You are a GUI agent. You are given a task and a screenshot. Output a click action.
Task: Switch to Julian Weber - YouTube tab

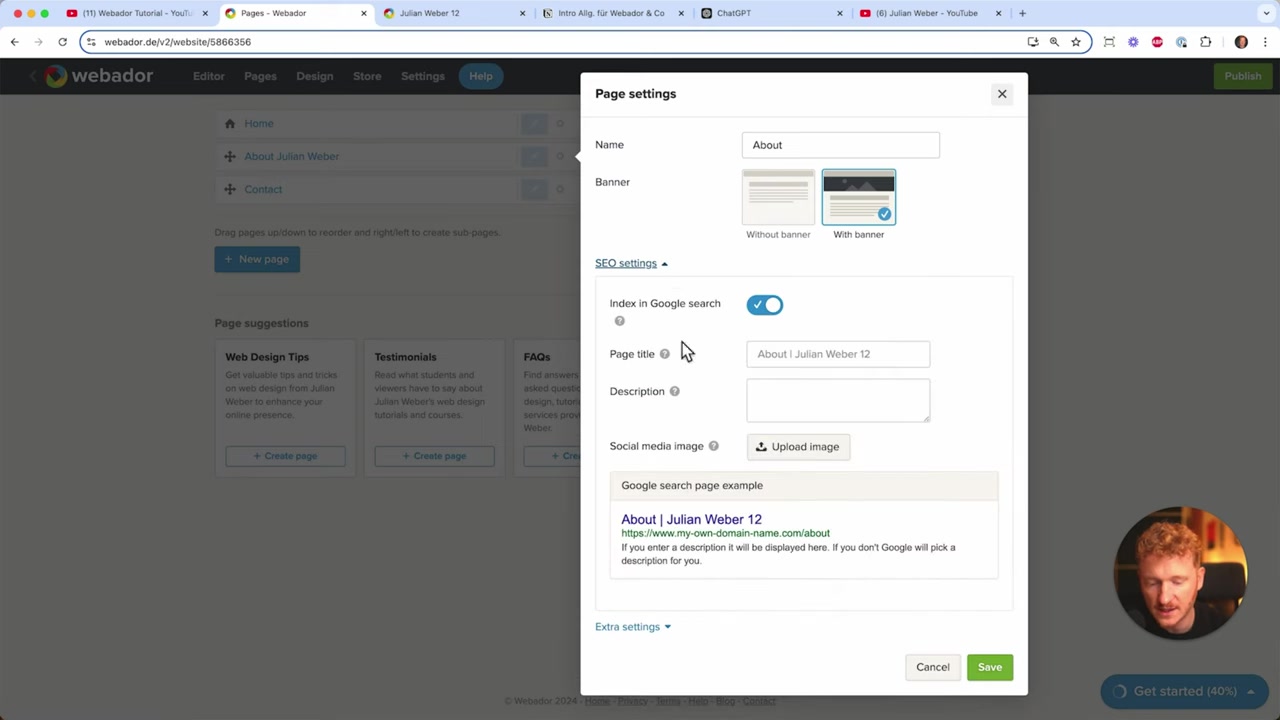coord(931,13)
